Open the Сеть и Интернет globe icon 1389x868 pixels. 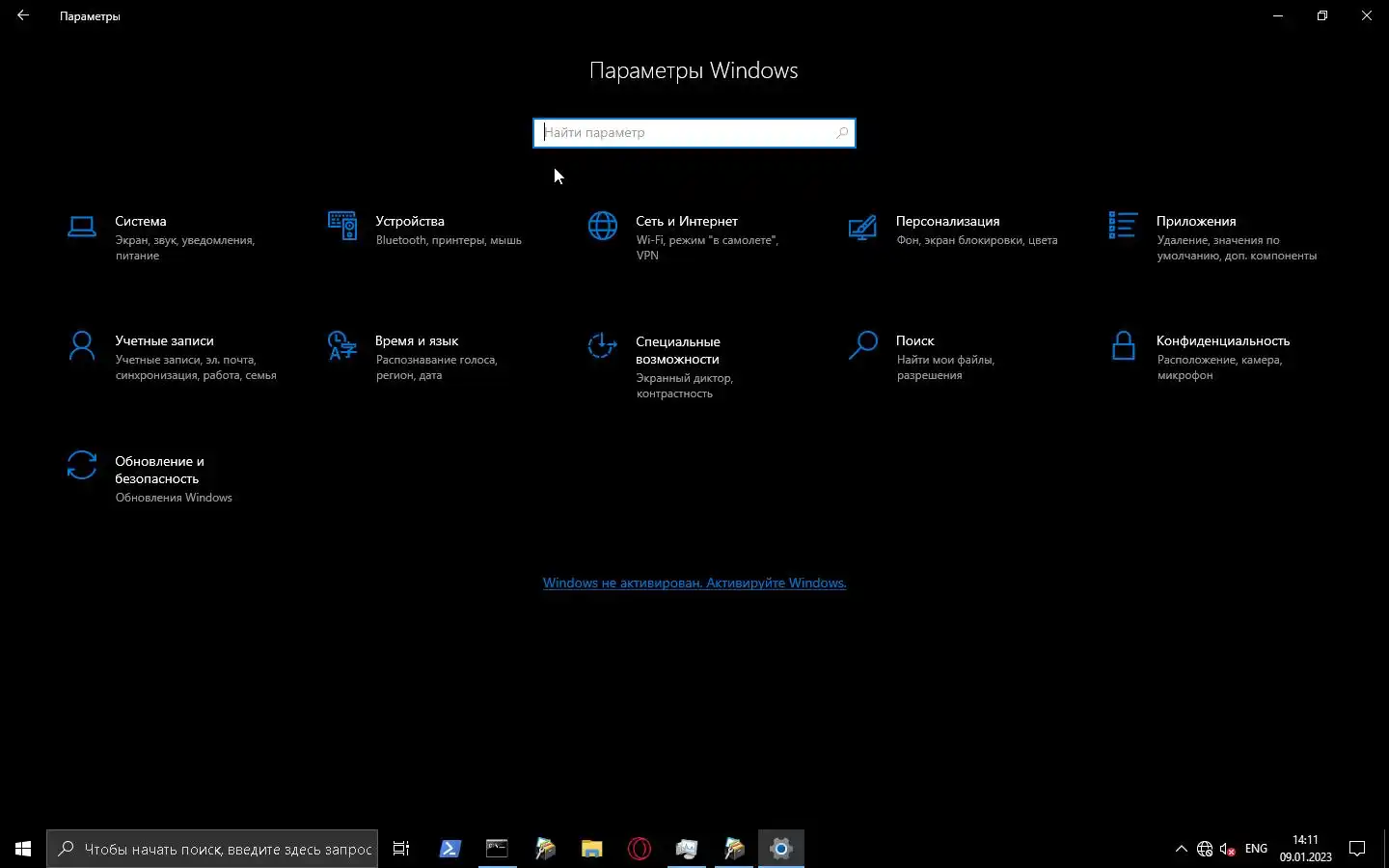point(603,226)
